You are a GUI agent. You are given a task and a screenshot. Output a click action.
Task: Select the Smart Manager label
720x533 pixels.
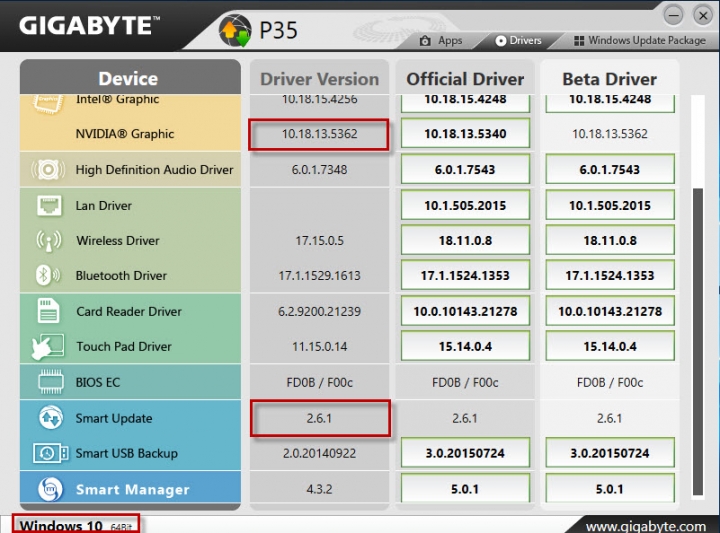[132, 489]
